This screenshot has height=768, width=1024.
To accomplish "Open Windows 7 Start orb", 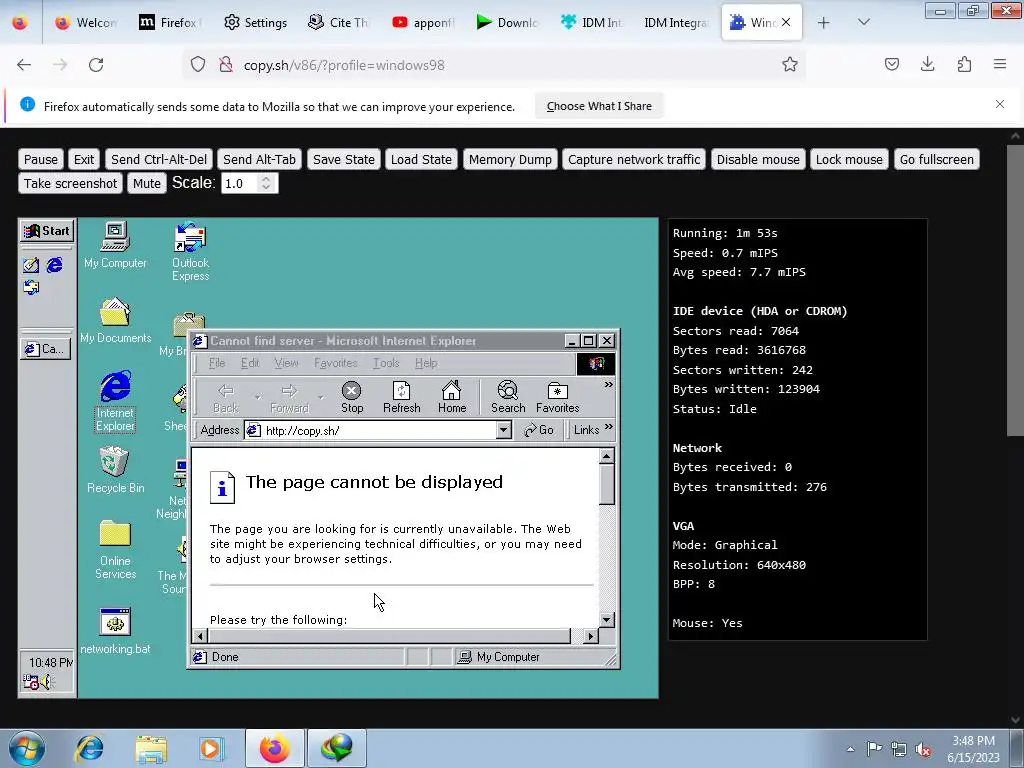I will click(x=27, y=748).
